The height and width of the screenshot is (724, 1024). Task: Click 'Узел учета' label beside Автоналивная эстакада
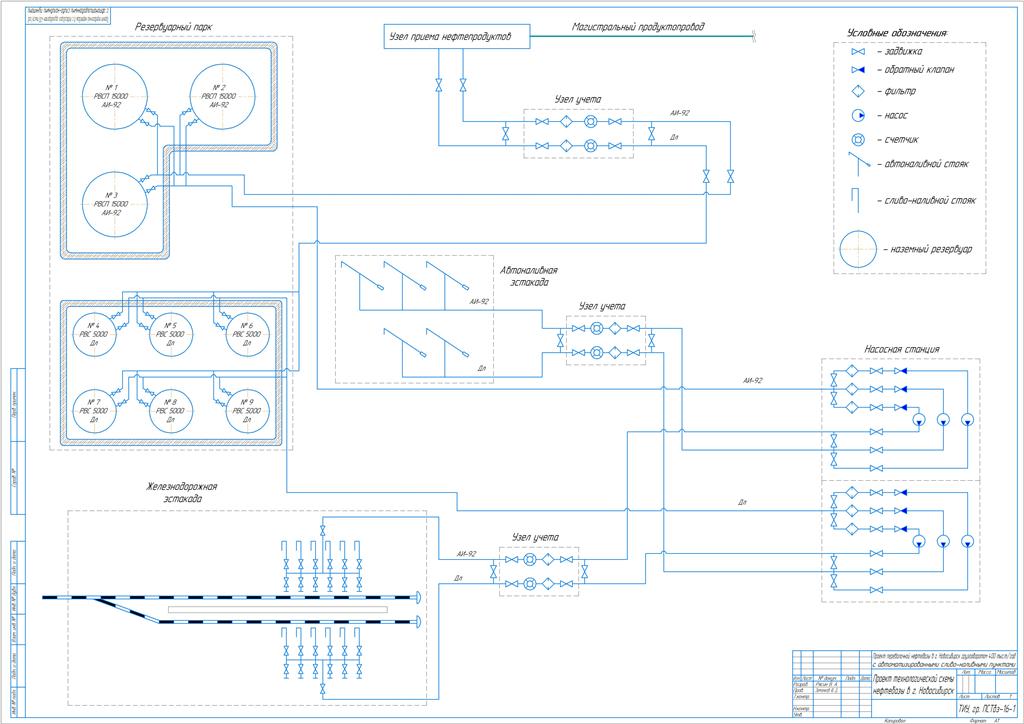(602, 306)
